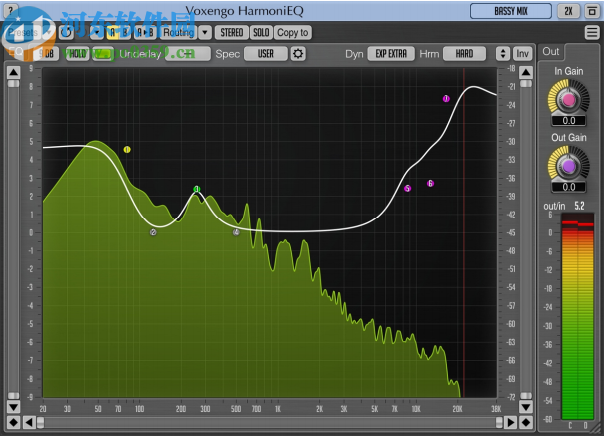
Task: Select the yellow EQ band 1 point
Action: coord(127,150)
